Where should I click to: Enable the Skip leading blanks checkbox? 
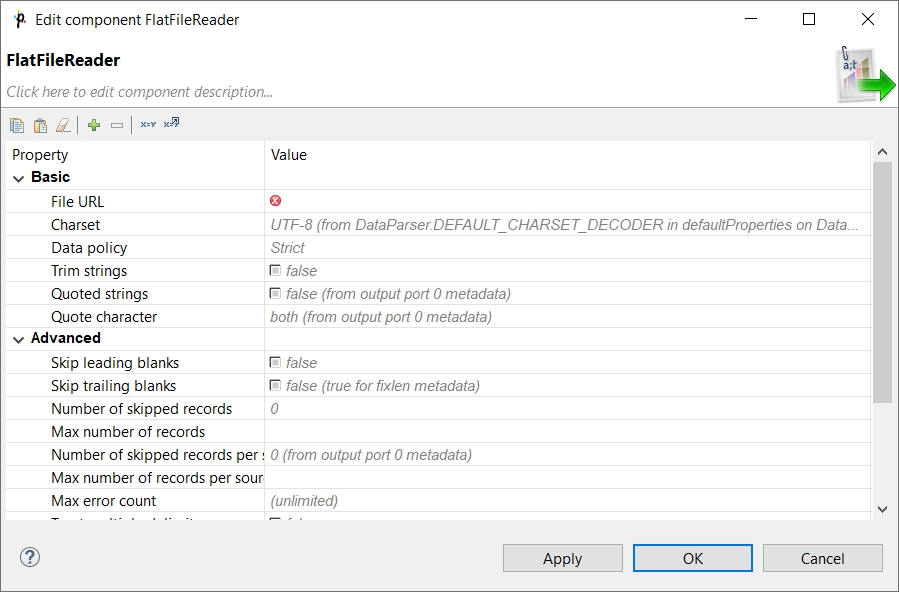click(x=275, y=362)
